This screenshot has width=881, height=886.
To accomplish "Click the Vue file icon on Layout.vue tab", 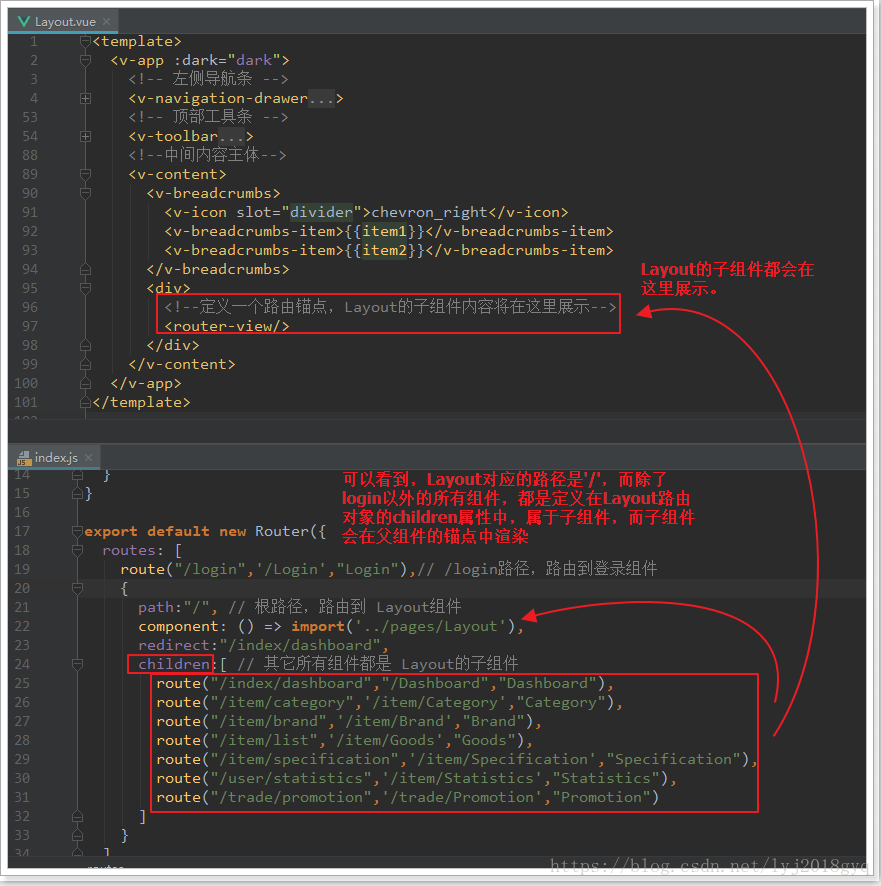I will point(24,21).
